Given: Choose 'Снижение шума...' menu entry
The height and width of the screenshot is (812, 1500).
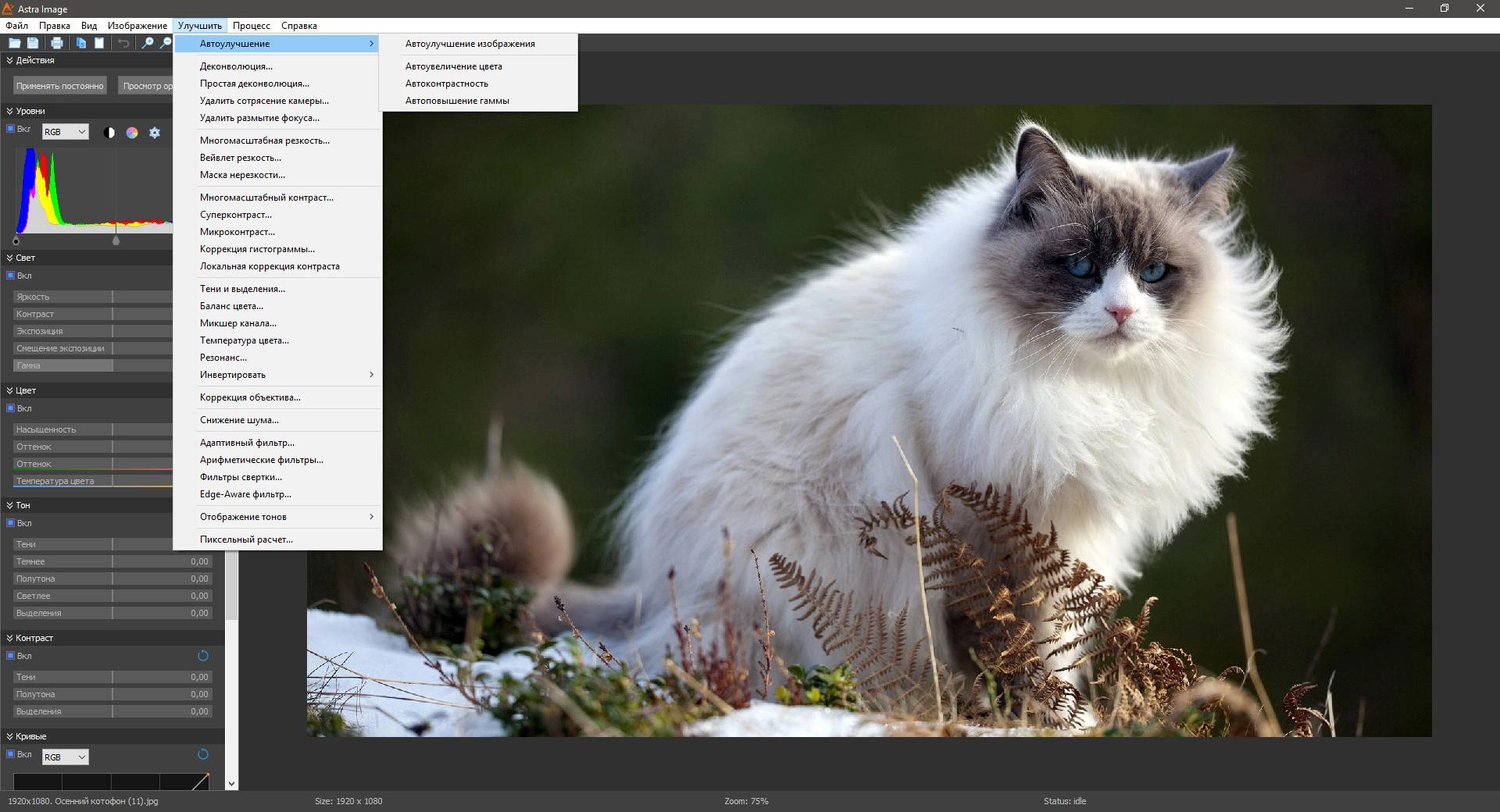Looking at the screenshot, I should (x=278, y=420).
